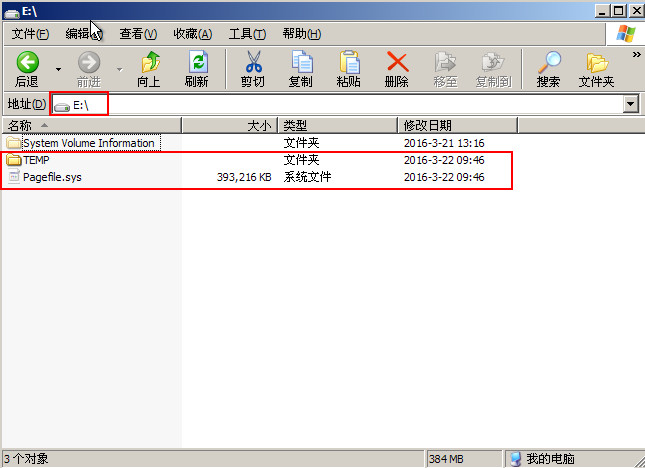This screenshot has height=468, width=645.
Task: Select the System Volume Information name
Action: coord(89,143)
